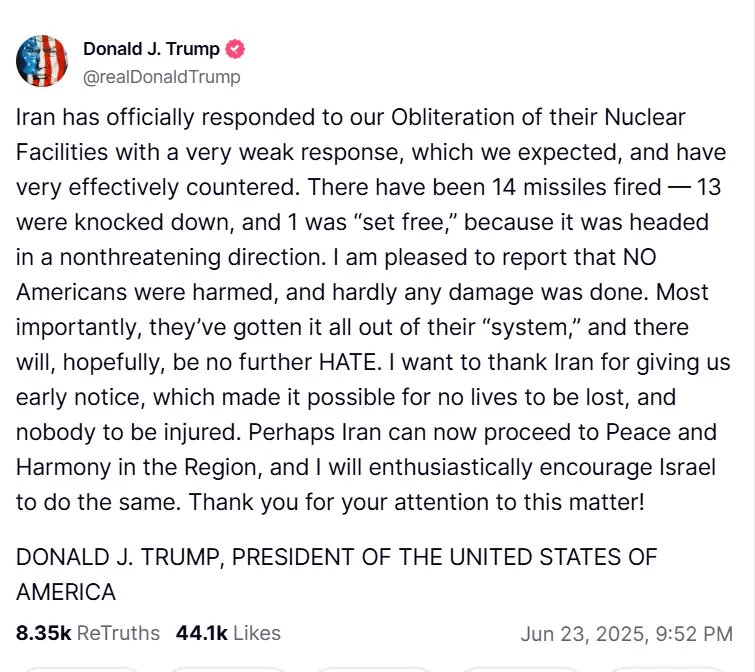Click the red verified checkmark badge

[235, 49]
